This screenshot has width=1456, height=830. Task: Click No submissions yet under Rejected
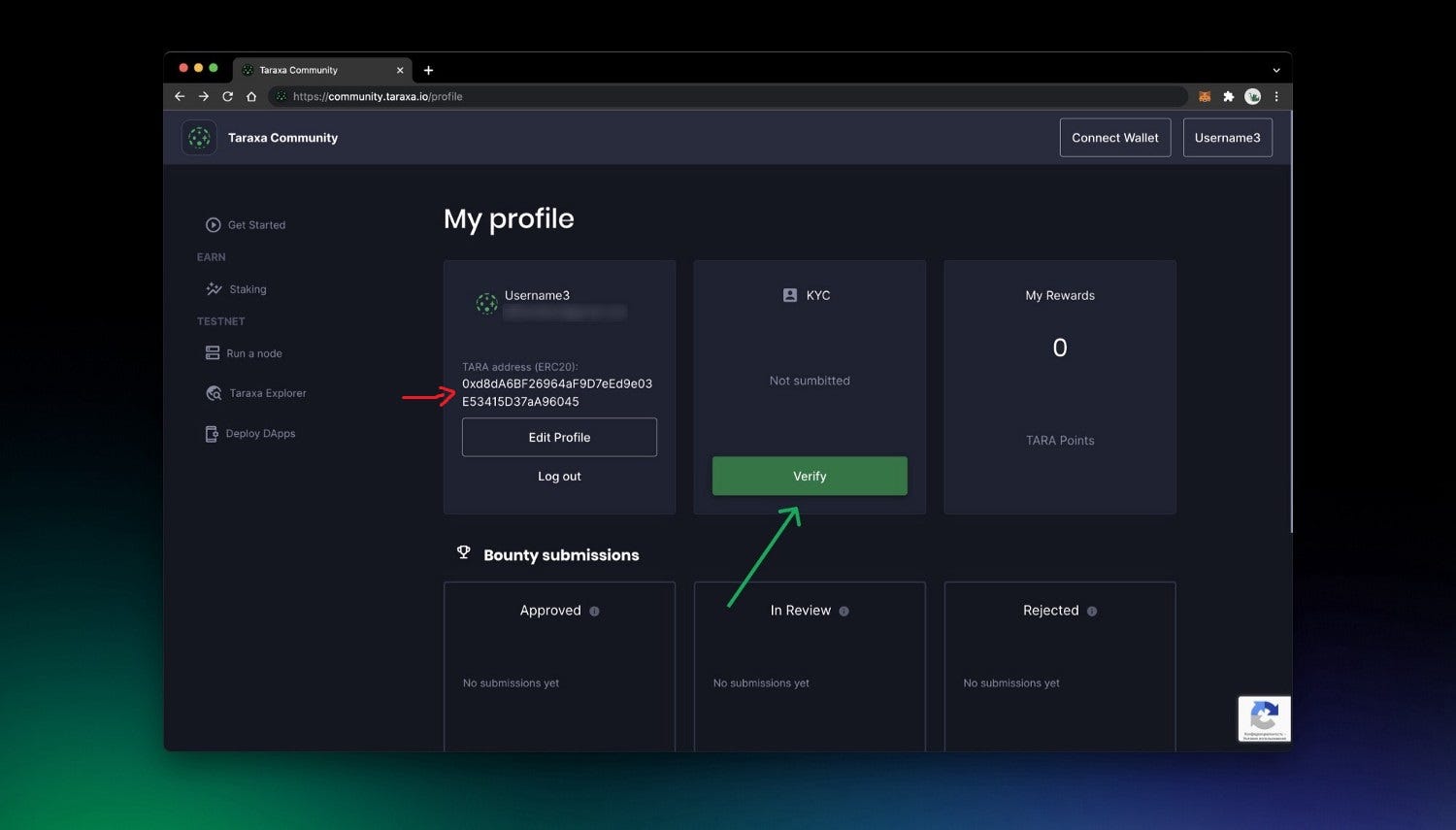[1011, 683]
